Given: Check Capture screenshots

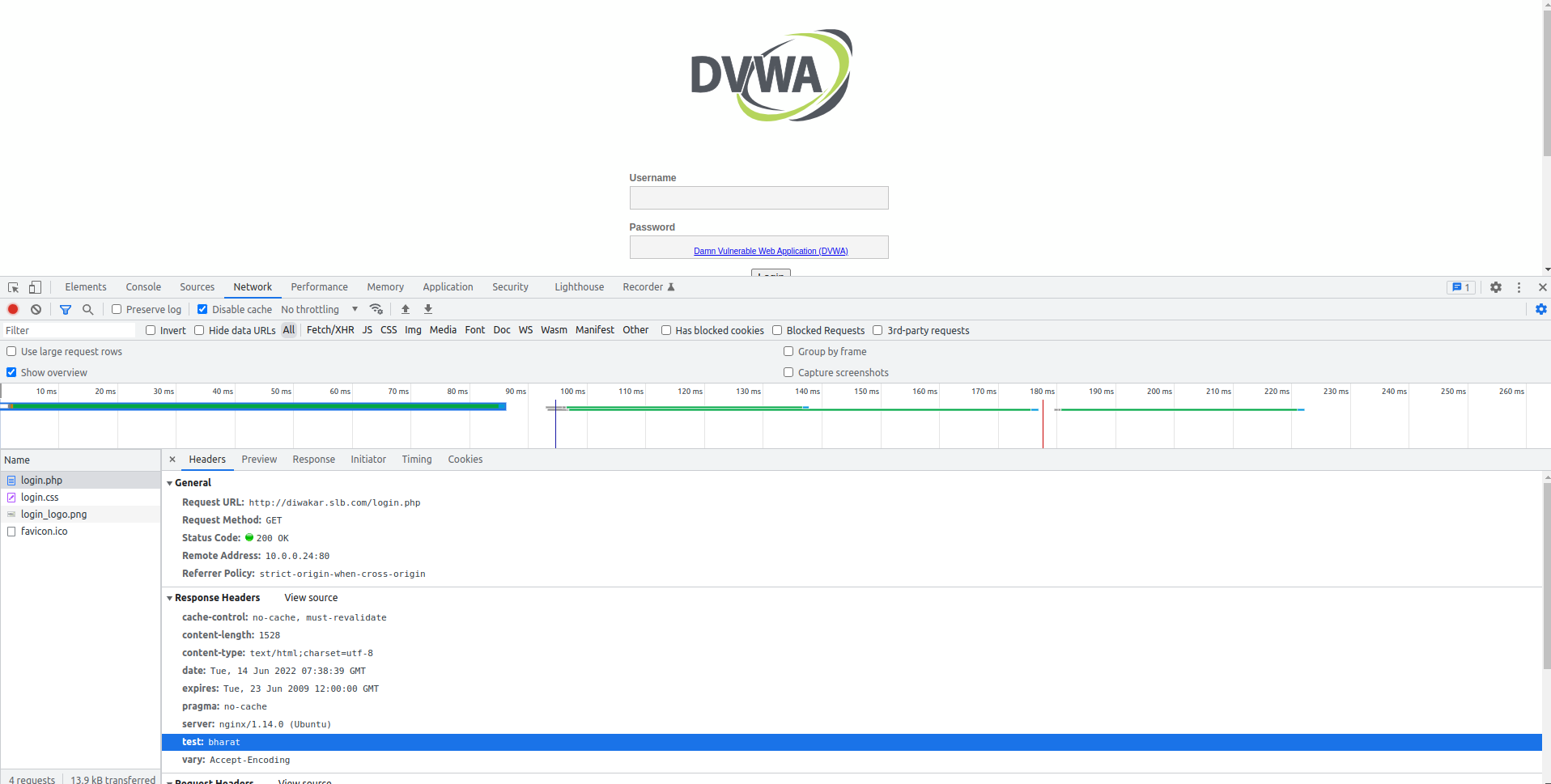Looking at the screenshot, I should (x=788, y=372).
